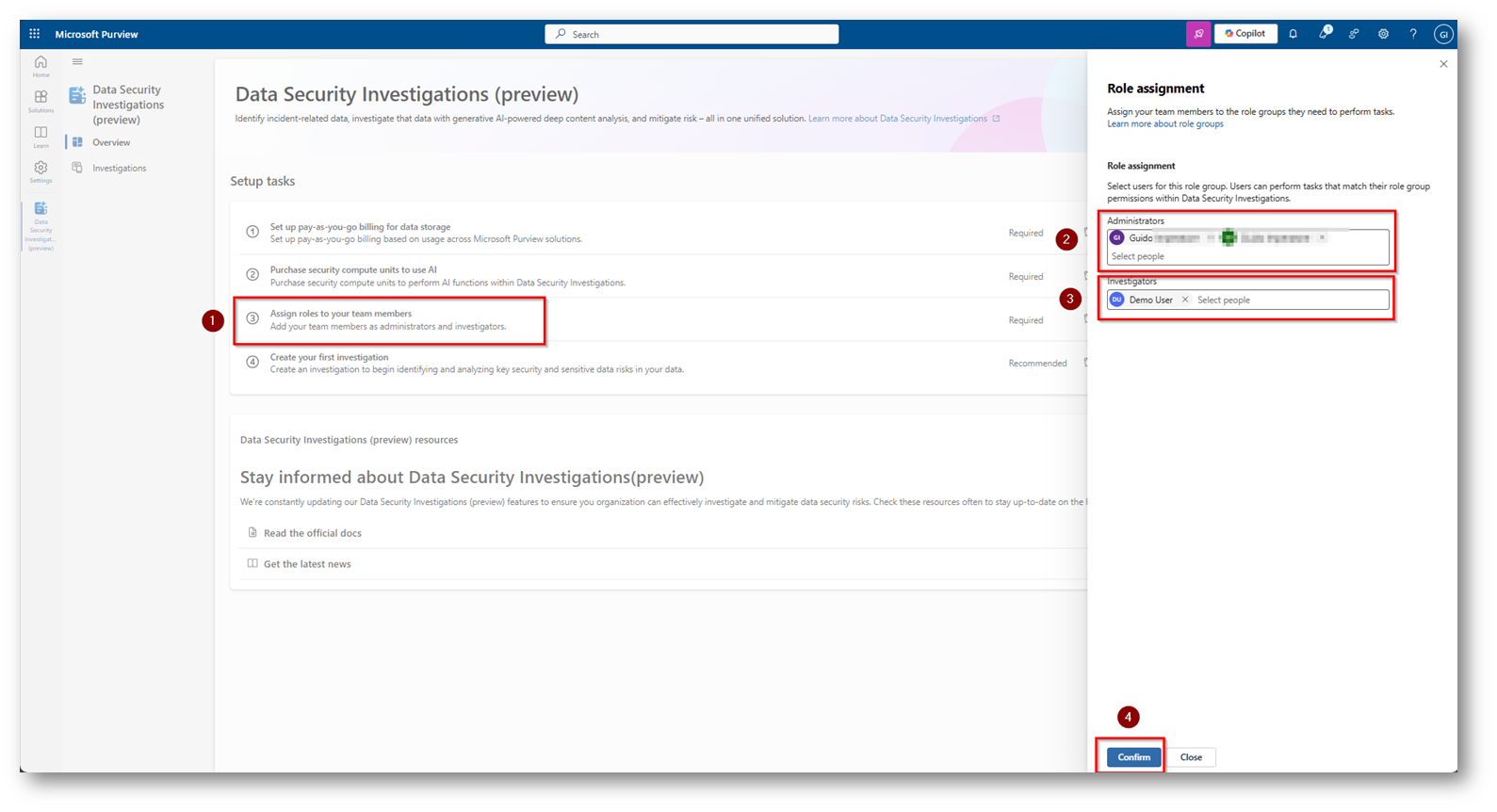Select Overview in side navigation
This screenshot has width=1497, height=812.
(x=111, y=142)
